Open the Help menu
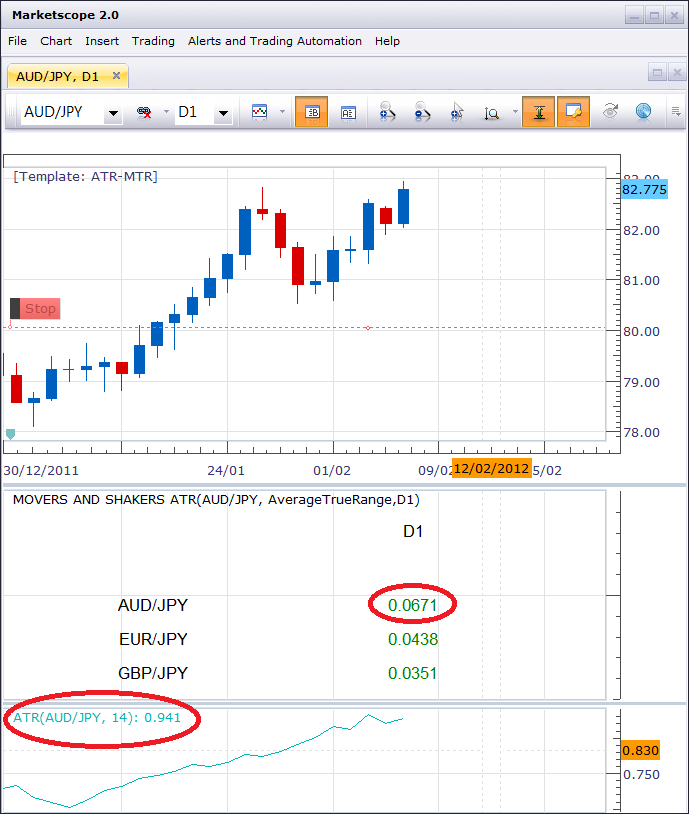This screenshot has width=689, height=814. coord(387,41)
